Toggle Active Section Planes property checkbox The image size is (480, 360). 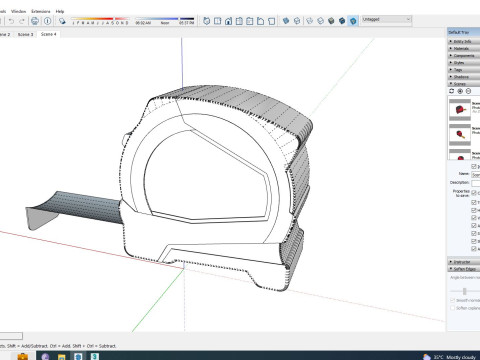click(474, 226)
